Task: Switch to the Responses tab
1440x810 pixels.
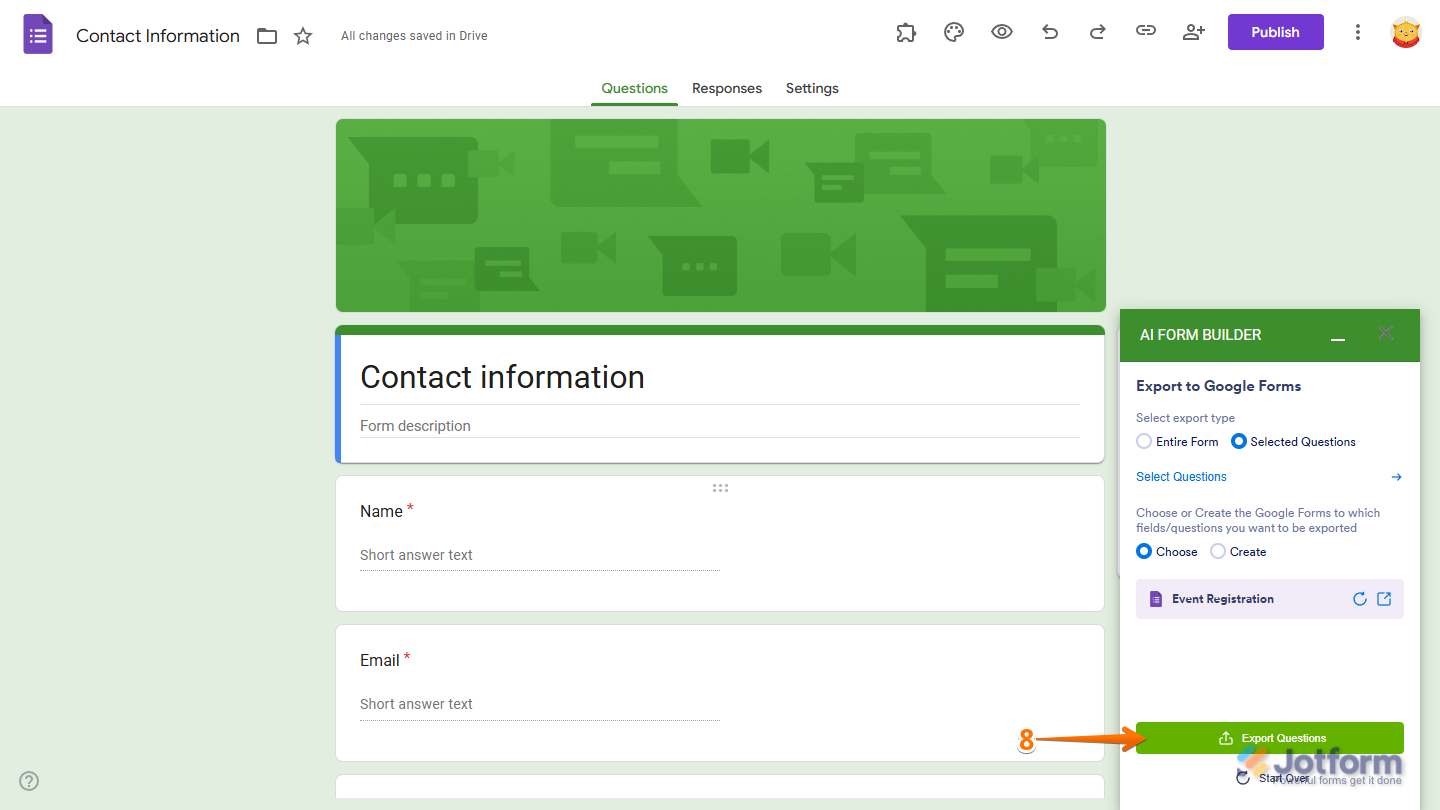Action: (x=726, y=88)
